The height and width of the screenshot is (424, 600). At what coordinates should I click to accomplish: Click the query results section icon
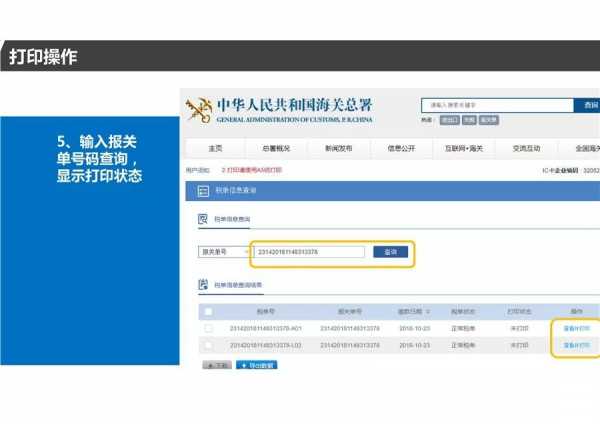tap(203, 285)
